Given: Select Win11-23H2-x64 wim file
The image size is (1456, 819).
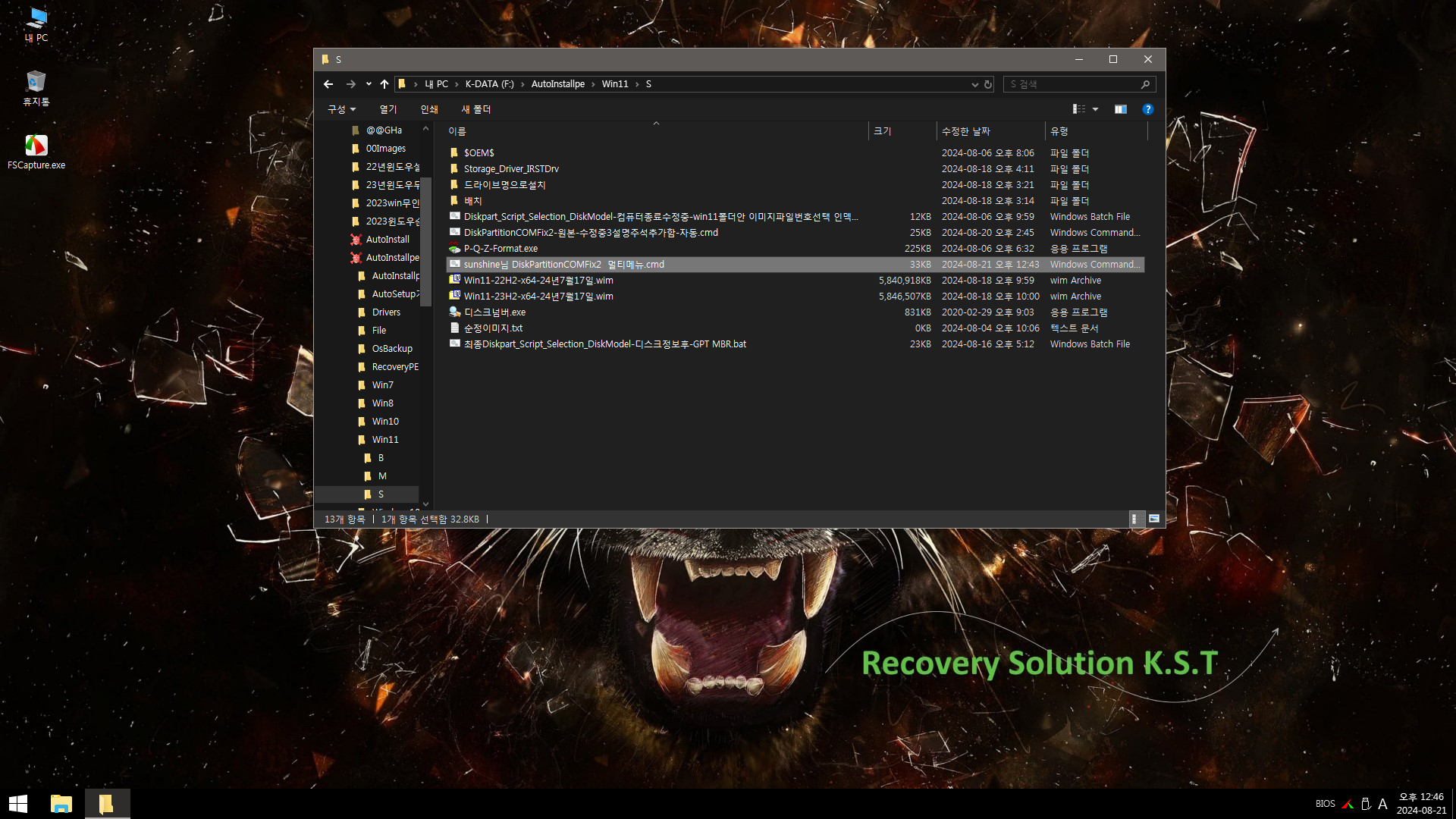Looking at the screenshot, I should 795,297.
